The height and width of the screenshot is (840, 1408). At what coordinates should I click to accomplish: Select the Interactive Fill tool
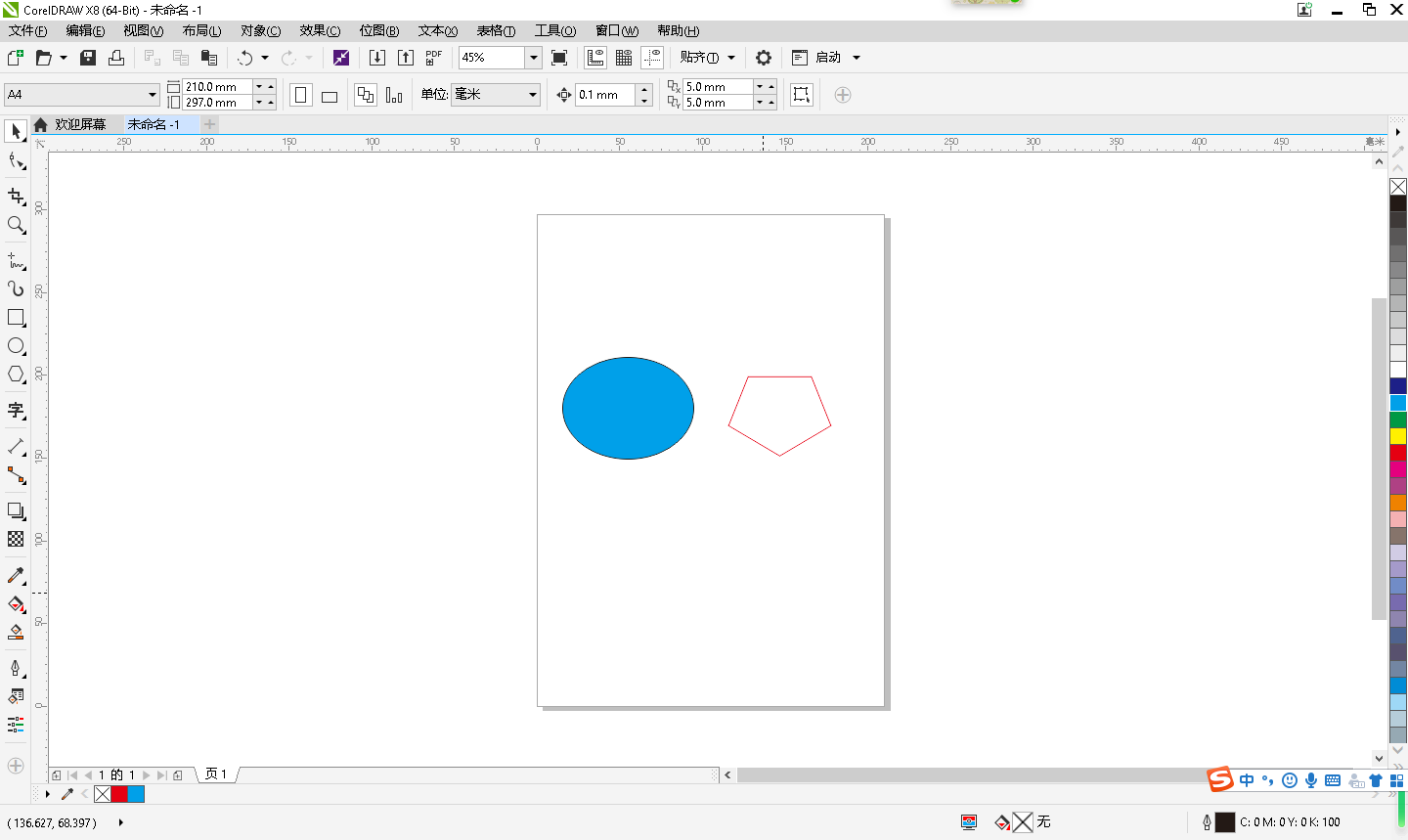coord(16,603)
